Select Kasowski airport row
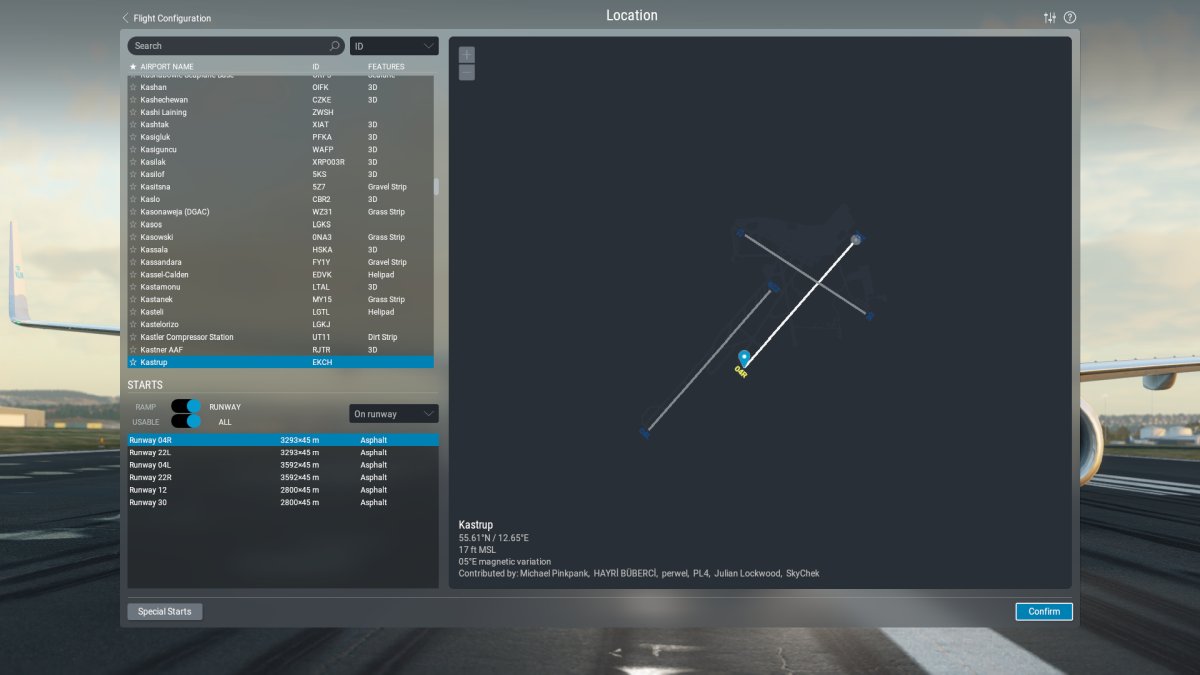This screenshot has width=1200, height=675. (x=280, y=237)
